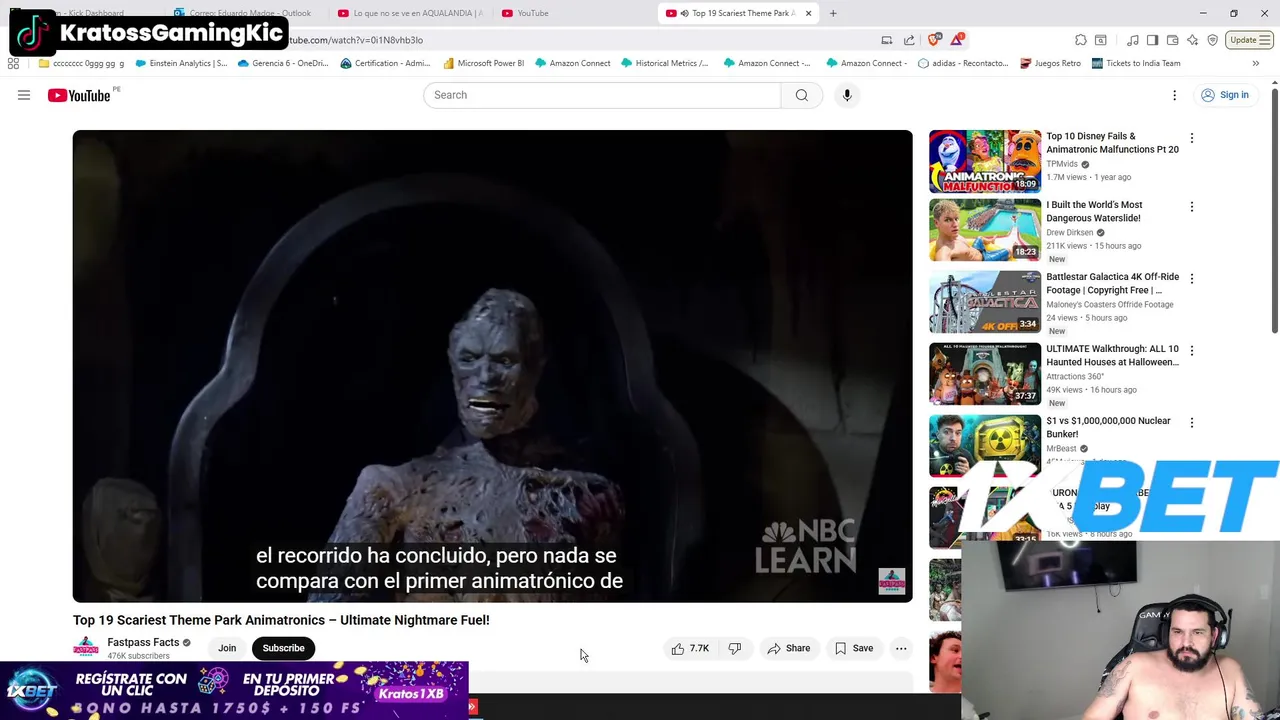Open options for Dangerous Waterslide video

[x=1191, y=207]
